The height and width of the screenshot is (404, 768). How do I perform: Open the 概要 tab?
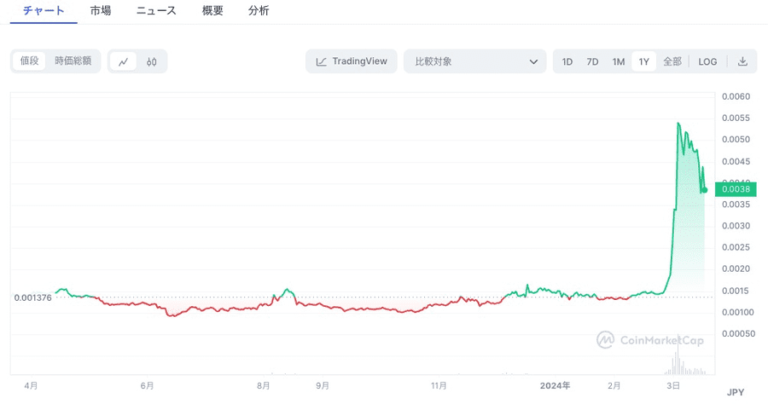pyautogui.click(x=212, y=11)
